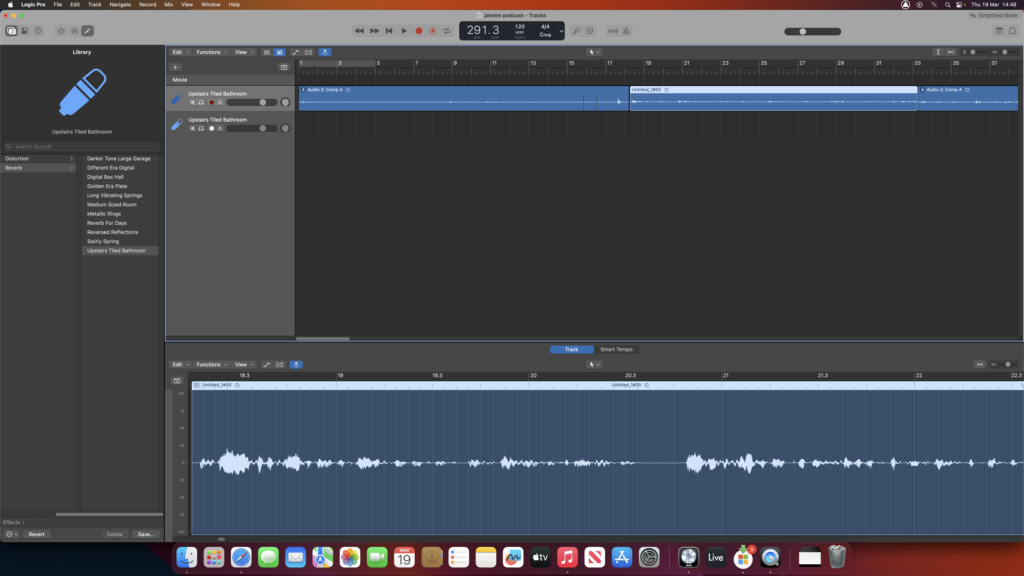Click the plus Add Track button
This screenshot has width=1024, height=576.
176,67
